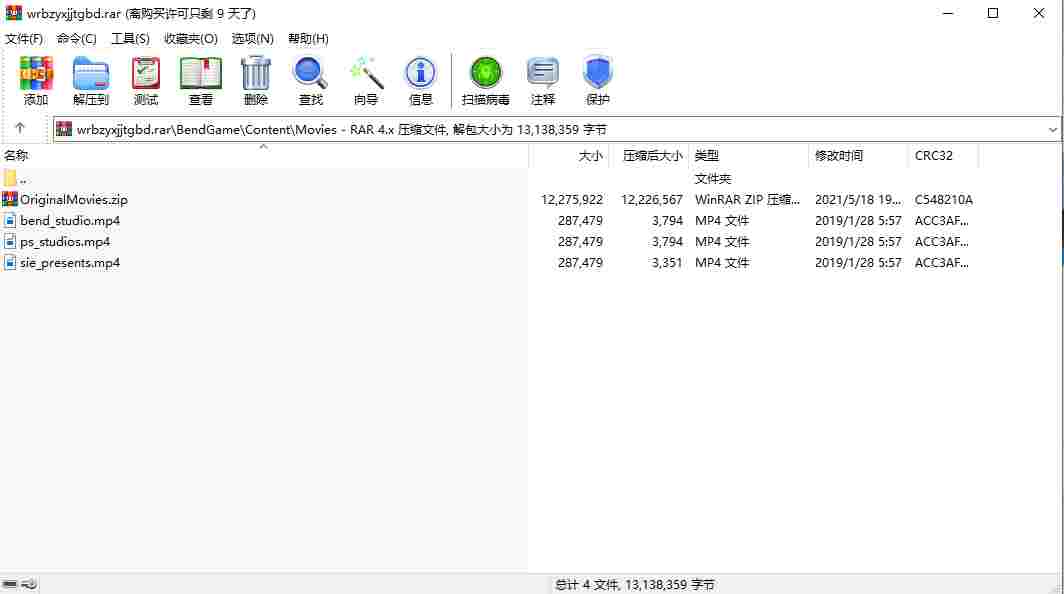Click size value 12,275,922

point(571,200)
